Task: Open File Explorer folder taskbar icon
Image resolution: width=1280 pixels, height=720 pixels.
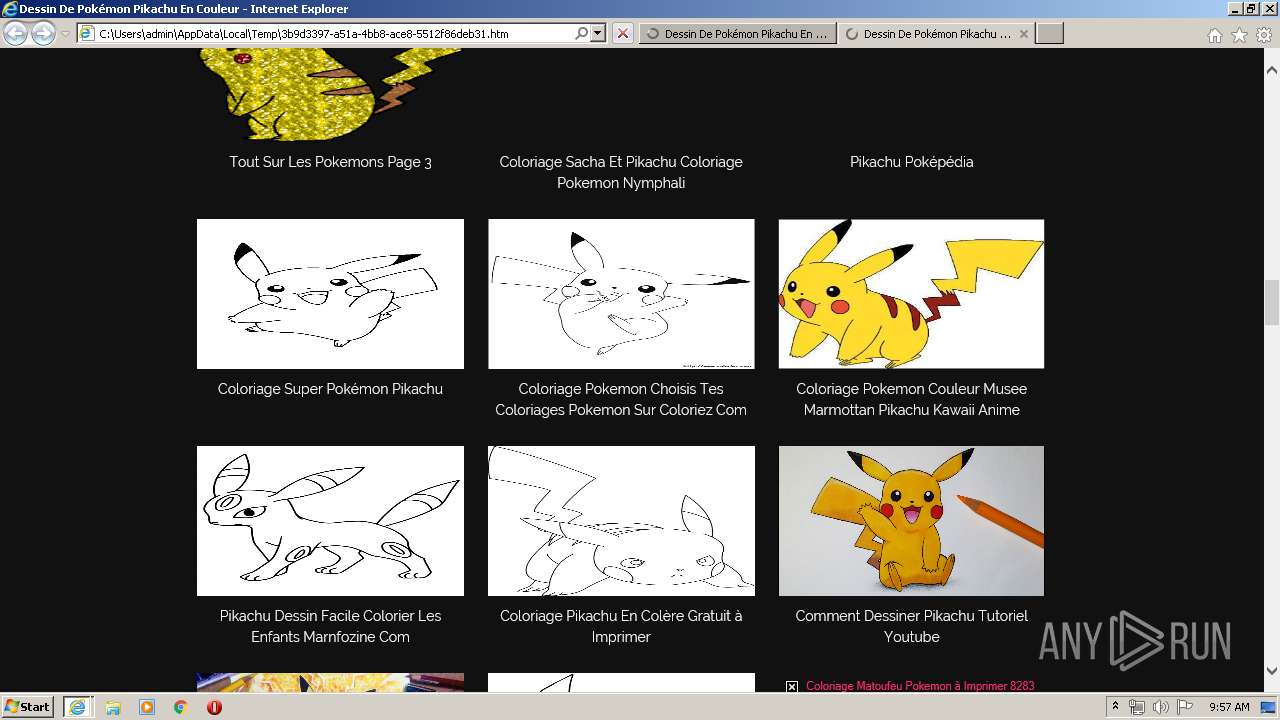Action: (x=113, y=707)
